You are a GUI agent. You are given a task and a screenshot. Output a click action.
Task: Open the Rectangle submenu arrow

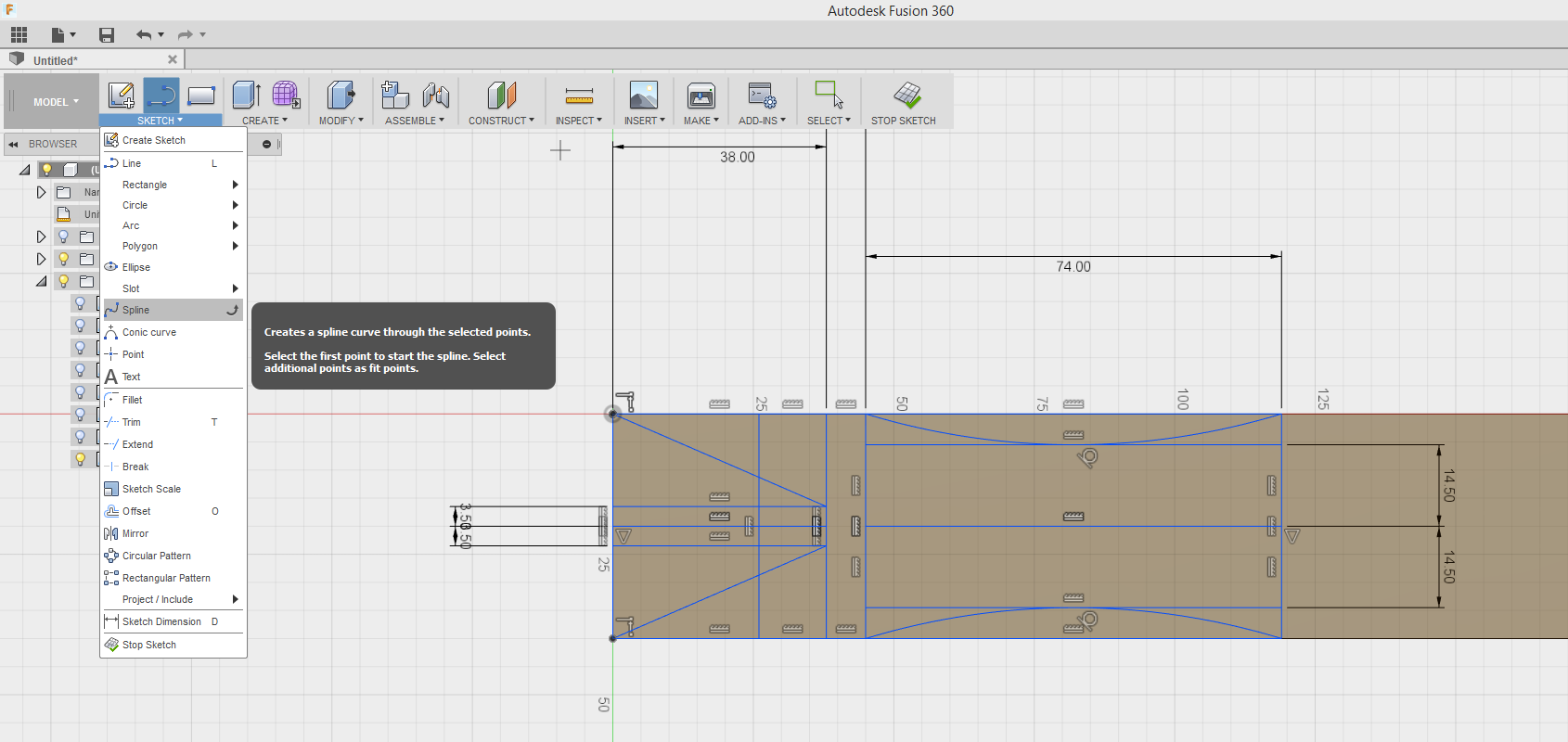[236, 185]
